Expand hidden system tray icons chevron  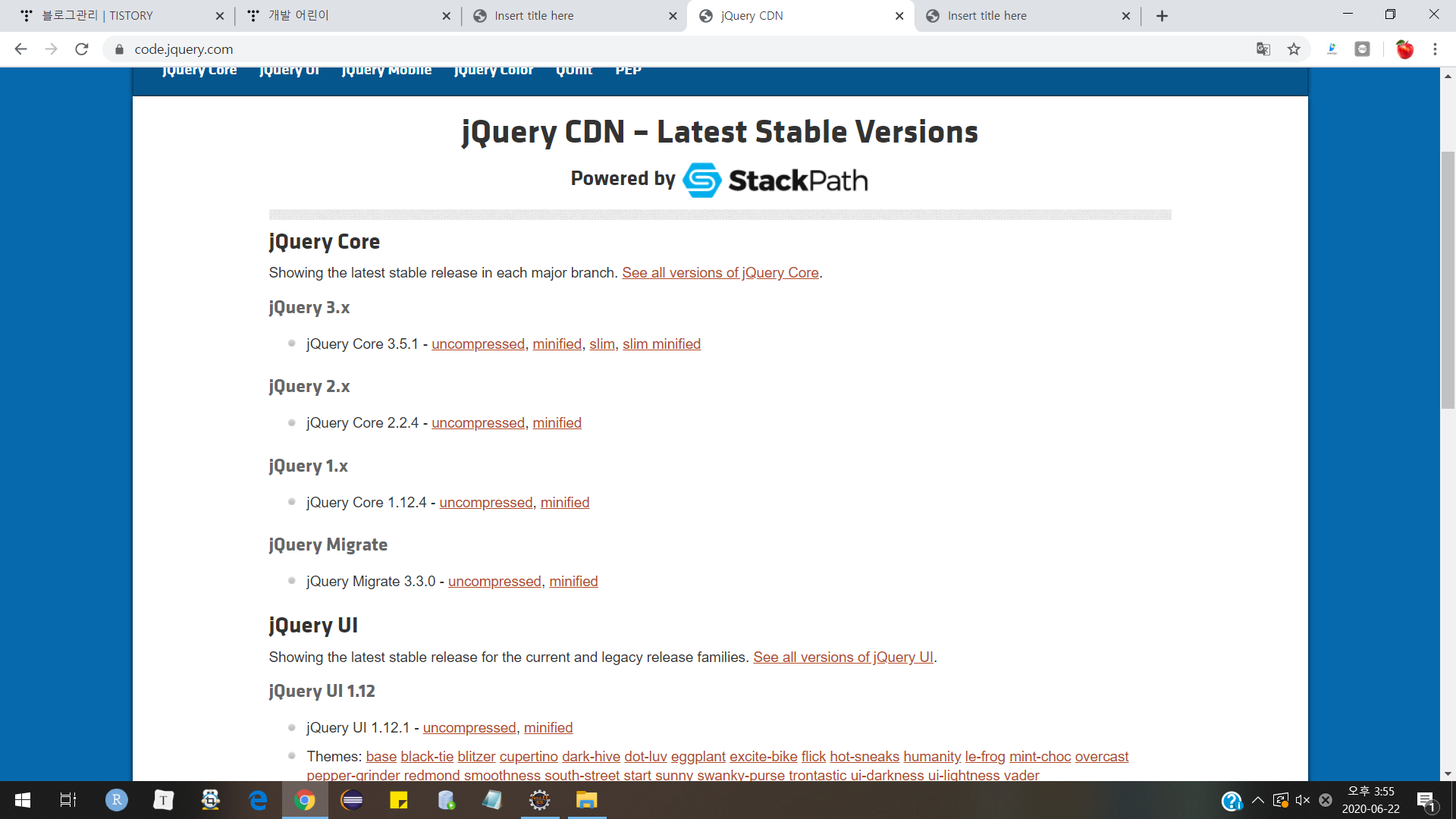click(1258, 800)
